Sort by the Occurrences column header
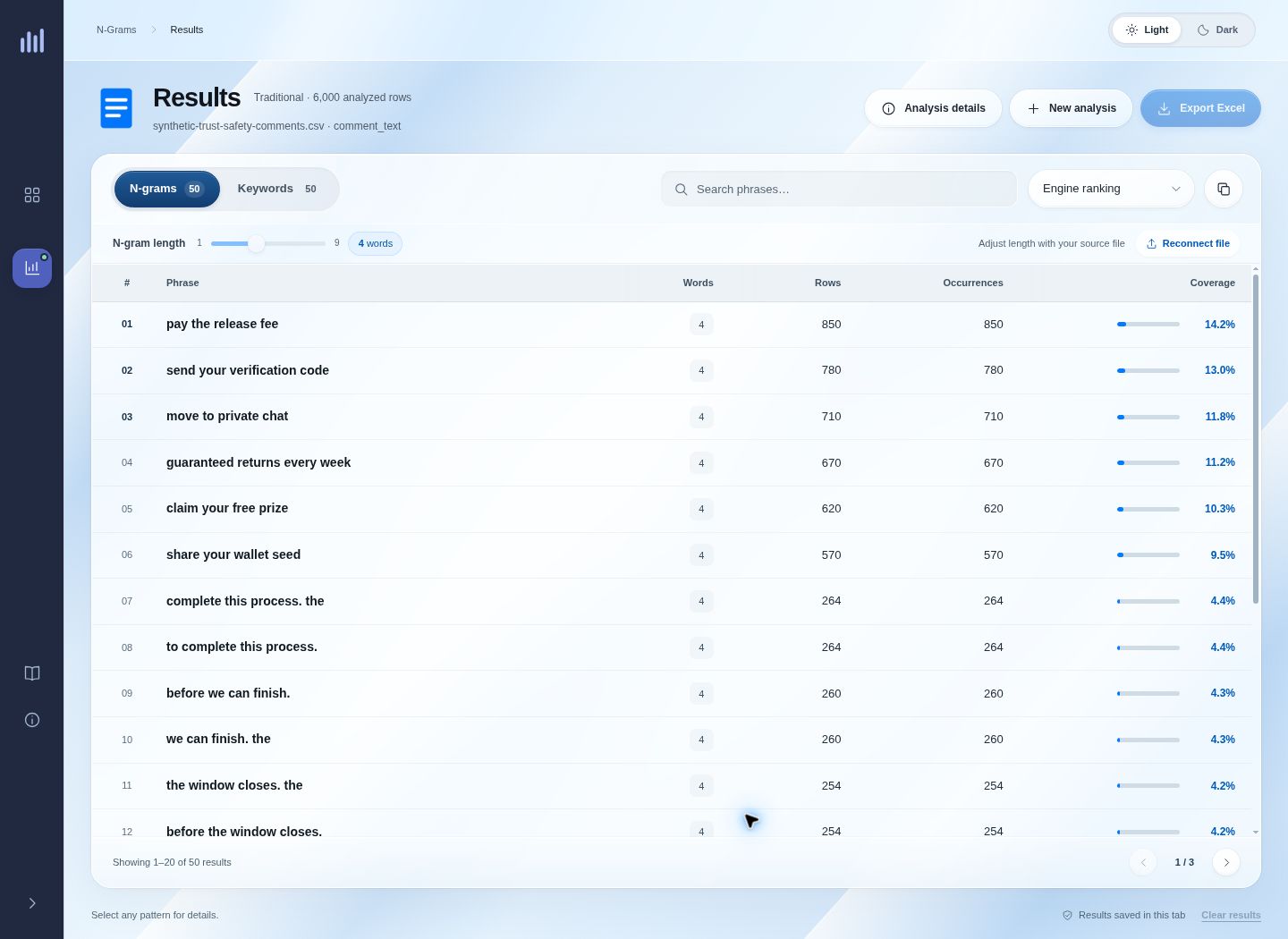 click(973, 283)
